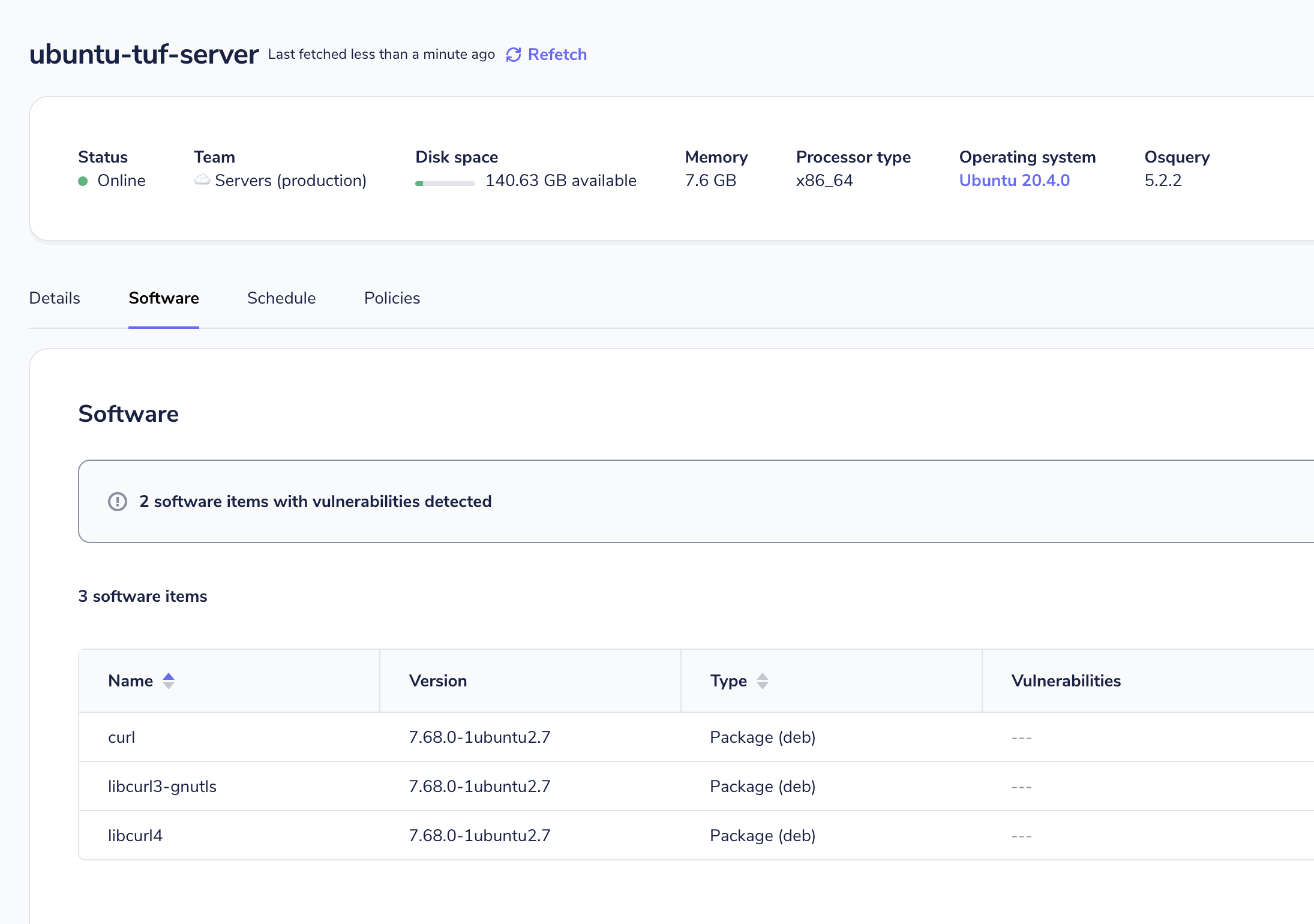Click the warning icon in the vulnerabilities banner
The width and height of the screenshot is (1314, 924).
pos(118,501)
